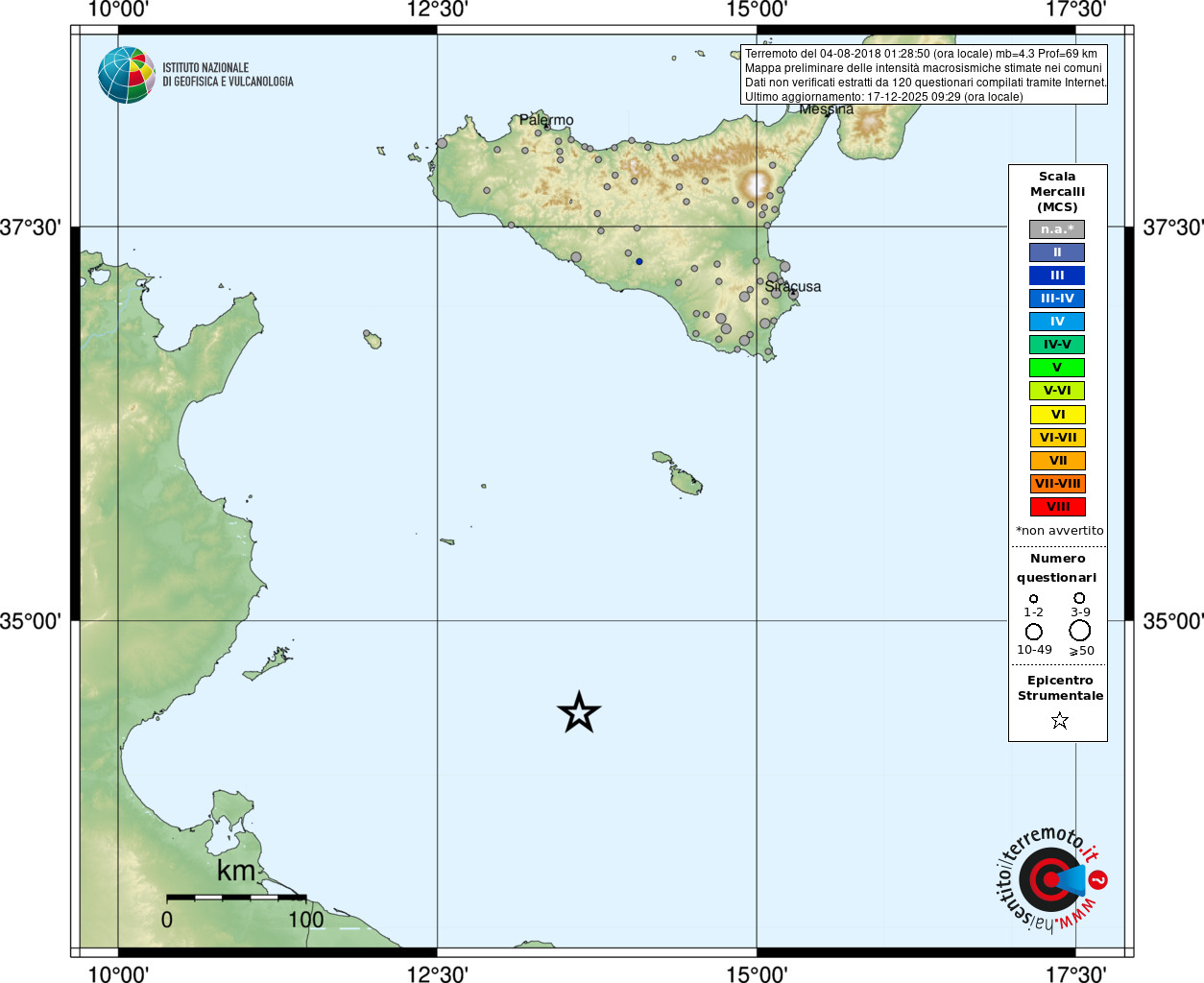Click the largest questionnaire circle (≥50) in legend

(1080, 631)
